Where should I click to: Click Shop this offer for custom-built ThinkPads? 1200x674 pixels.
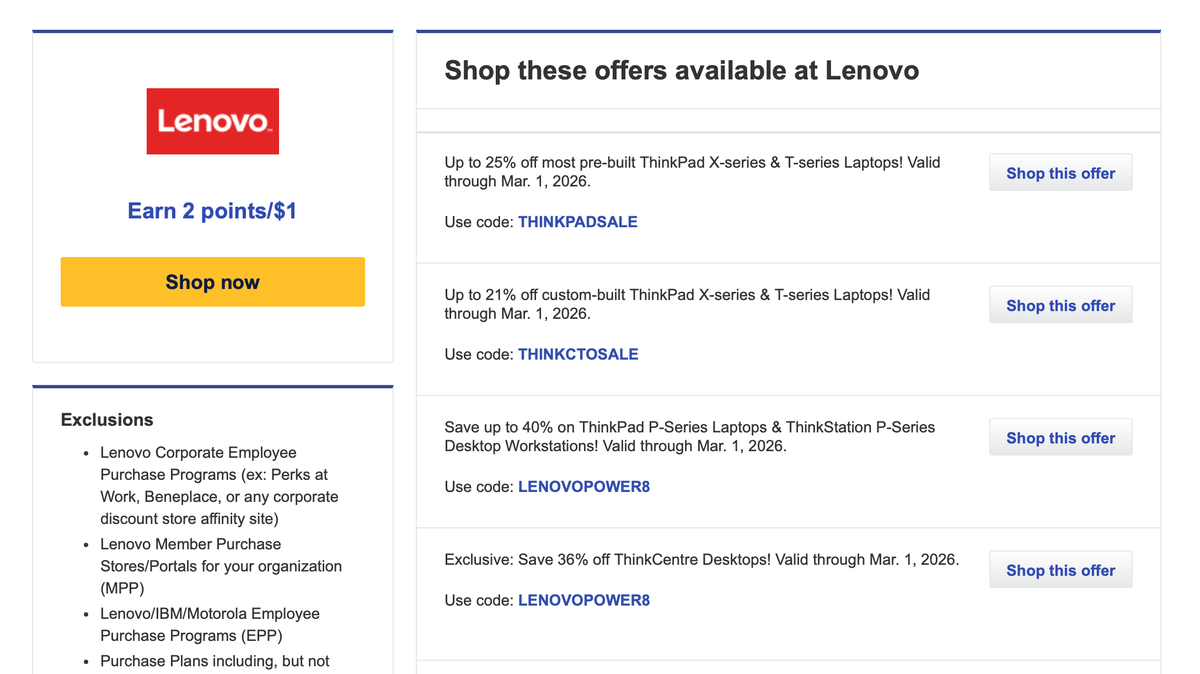tap(1060, 304)
